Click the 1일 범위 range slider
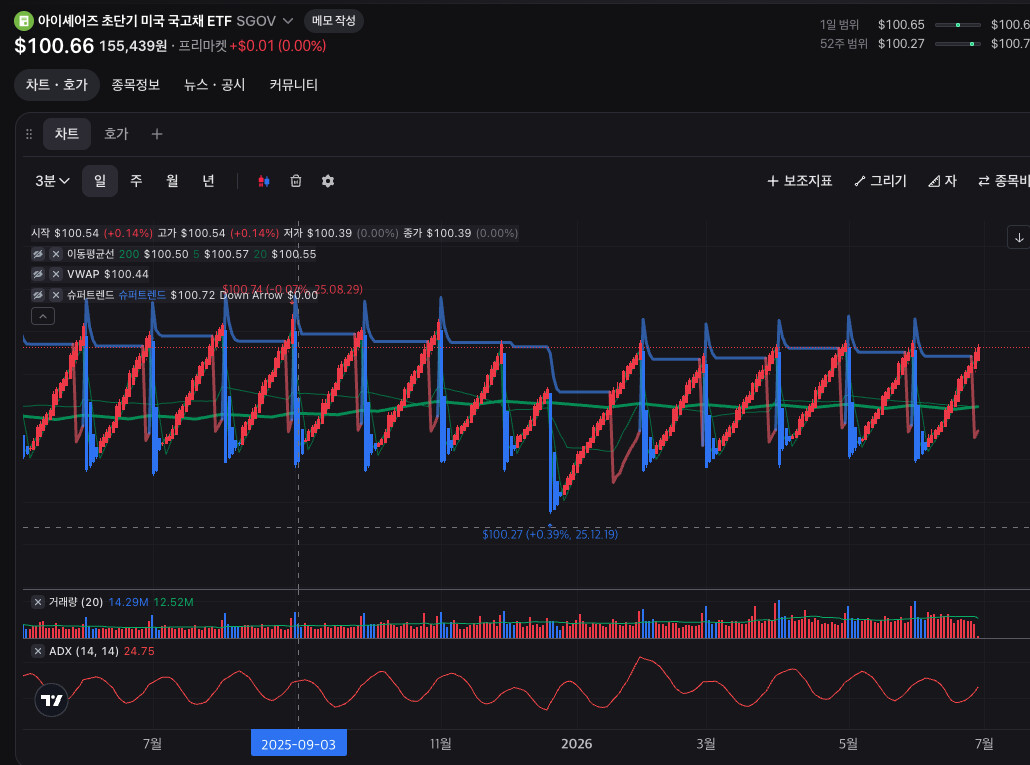The image size is (1030, 765). click(958, 25)
